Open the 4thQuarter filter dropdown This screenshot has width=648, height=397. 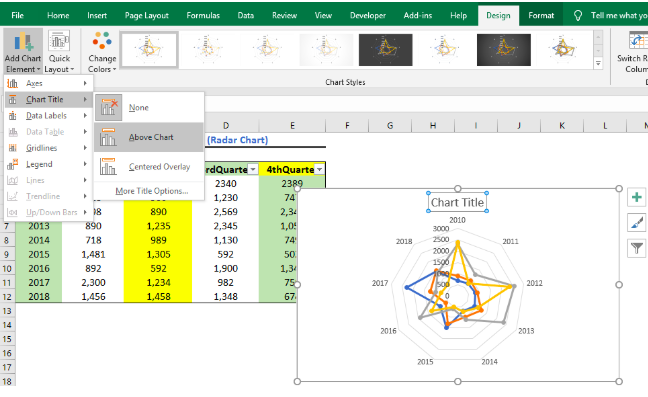319,169
